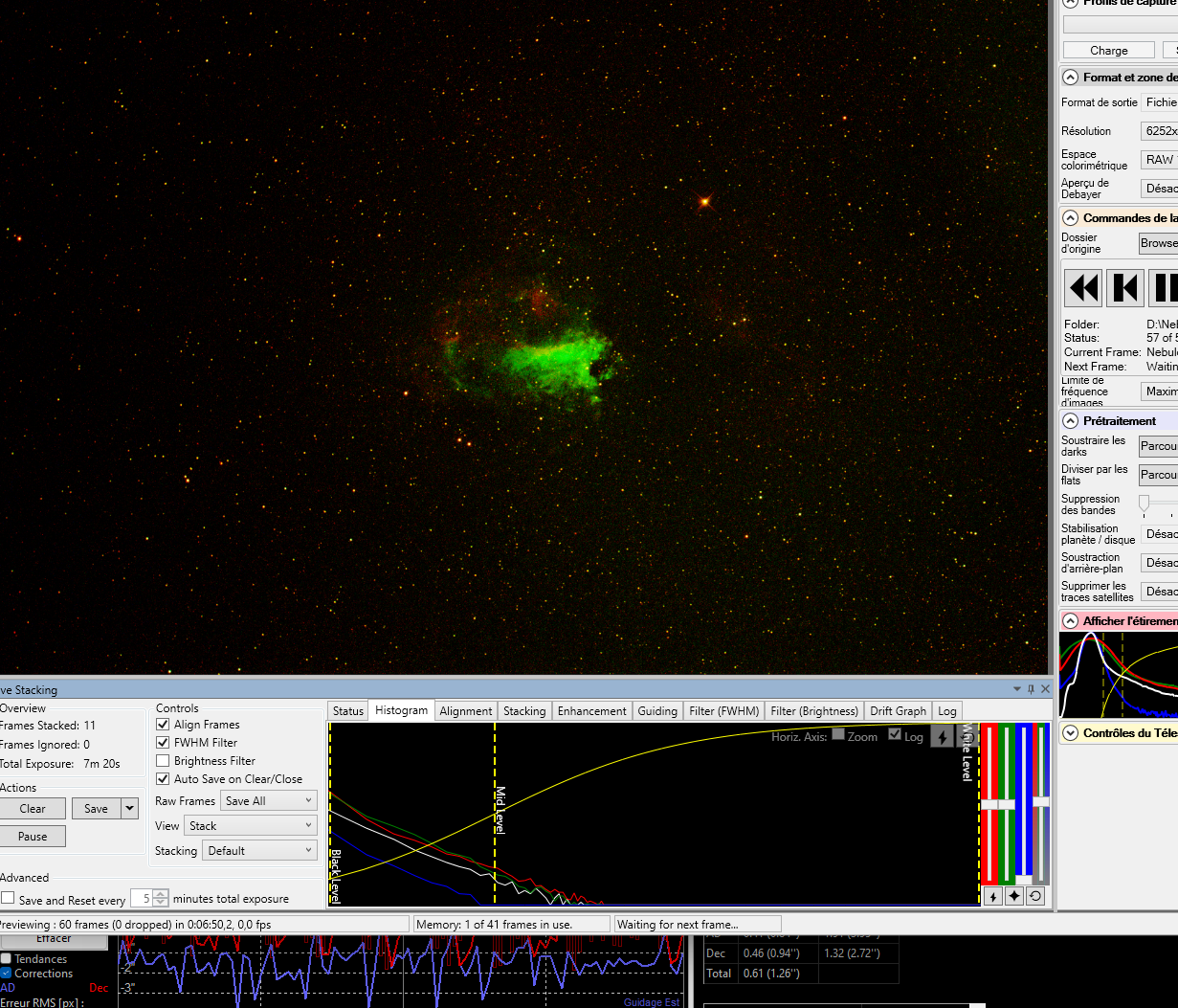Switch to the Alignment tab
This screenshot has height=1008, width=1178.
tap(465, 711)
